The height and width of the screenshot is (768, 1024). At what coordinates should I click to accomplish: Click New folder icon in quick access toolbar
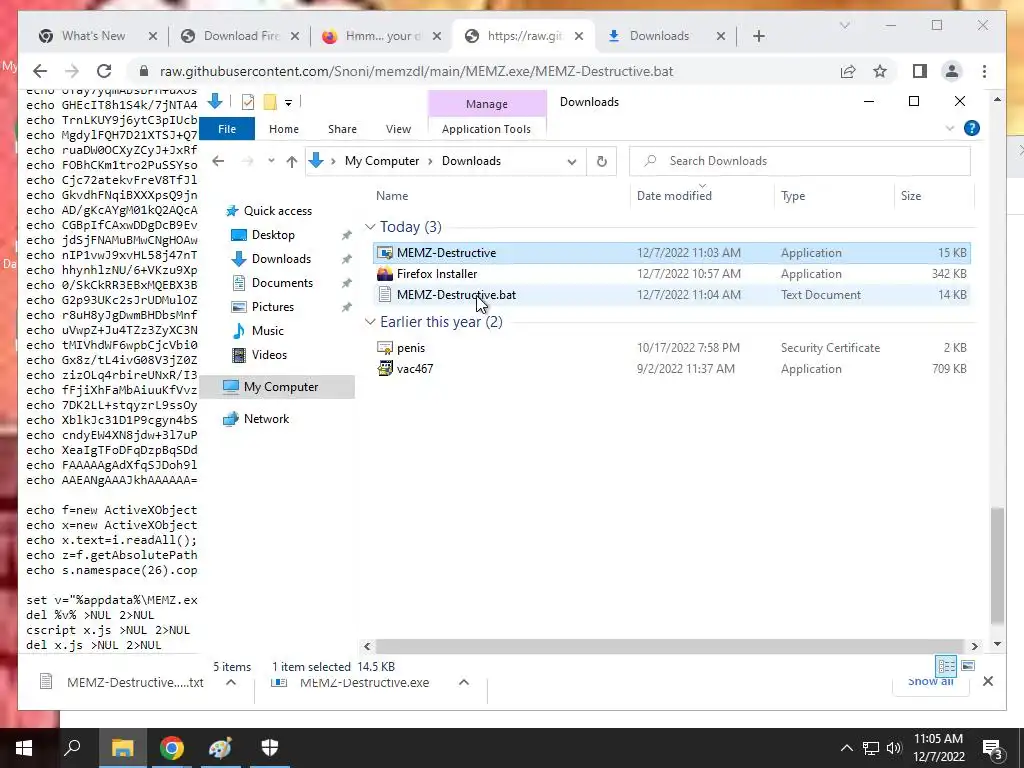point(269,102)
